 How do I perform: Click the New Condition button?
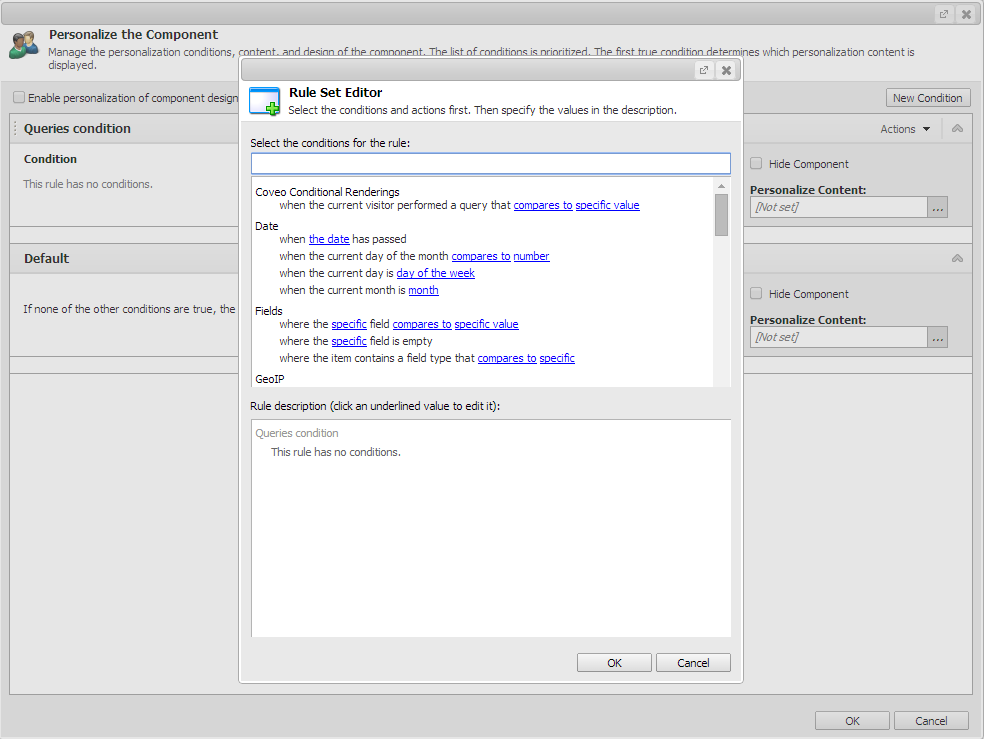928,97
